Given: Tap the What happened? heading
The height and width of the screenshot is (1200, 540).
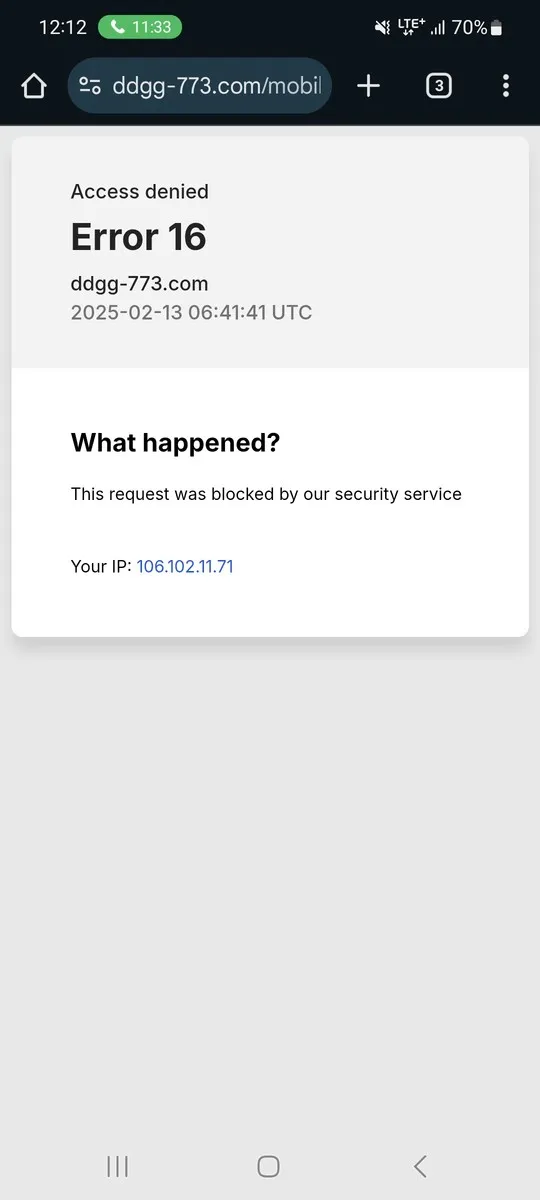Looking at the screenshot, I should pyautogui.click(x=175, y=443).
